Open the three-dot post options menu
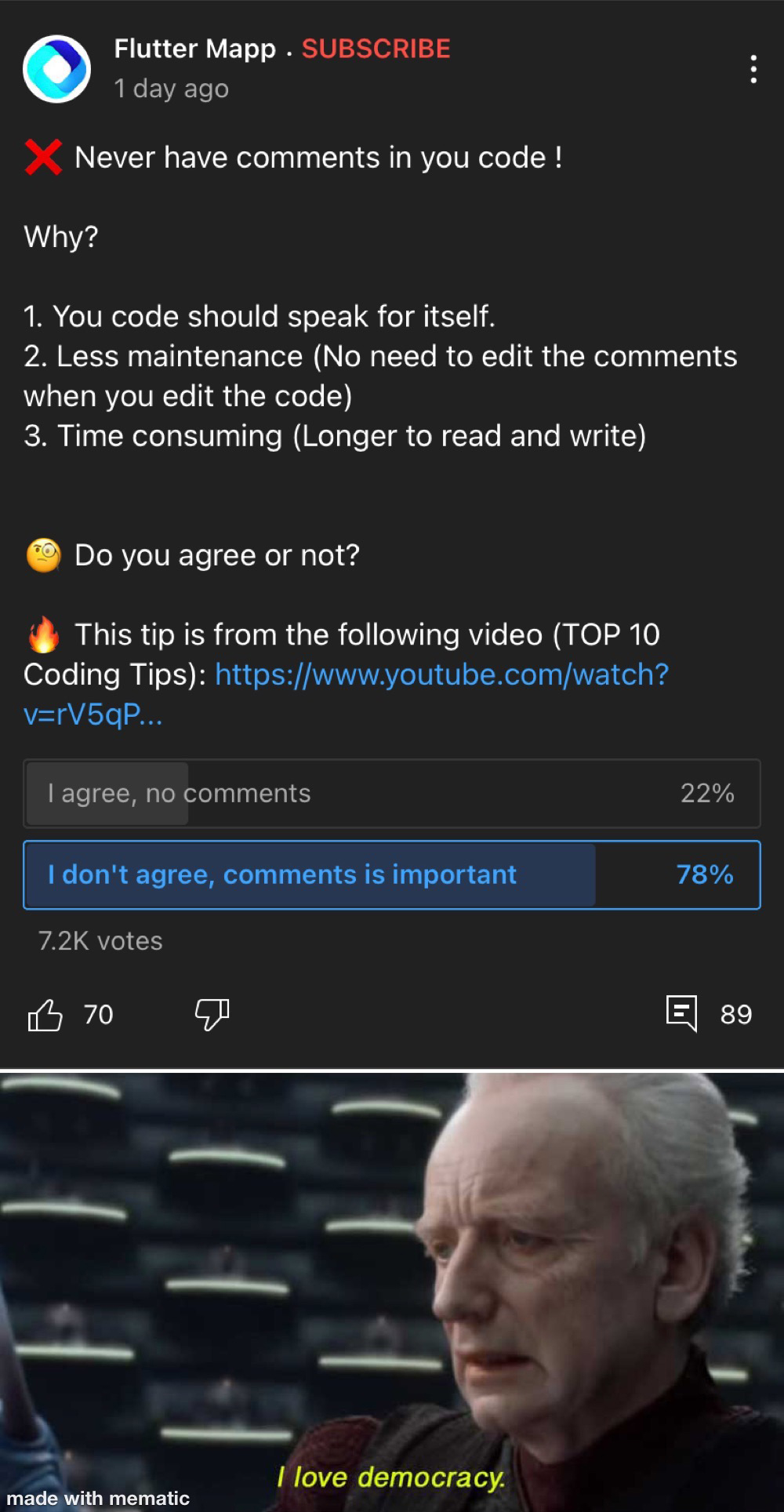Image resolution: width=784 pixels, height=1512 pixels. 753,69
